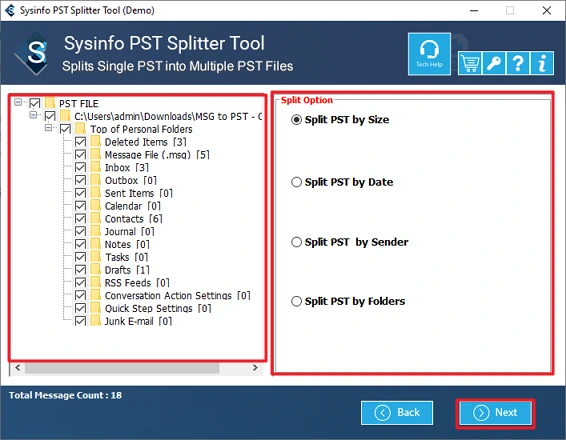Viewport: 566px width, 440px height.
Task: Click the PST FILE root folder icon
Action: (50, 103)
